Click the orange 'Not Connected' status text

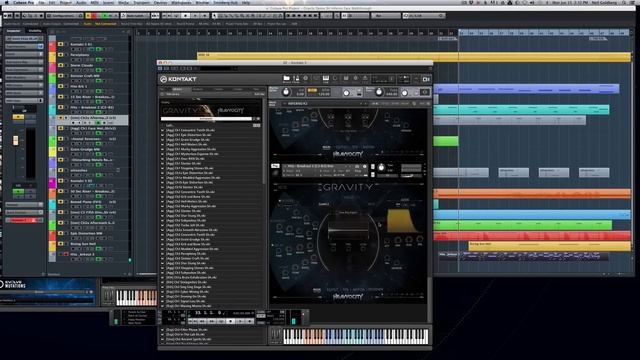click(x=106, y=24)
